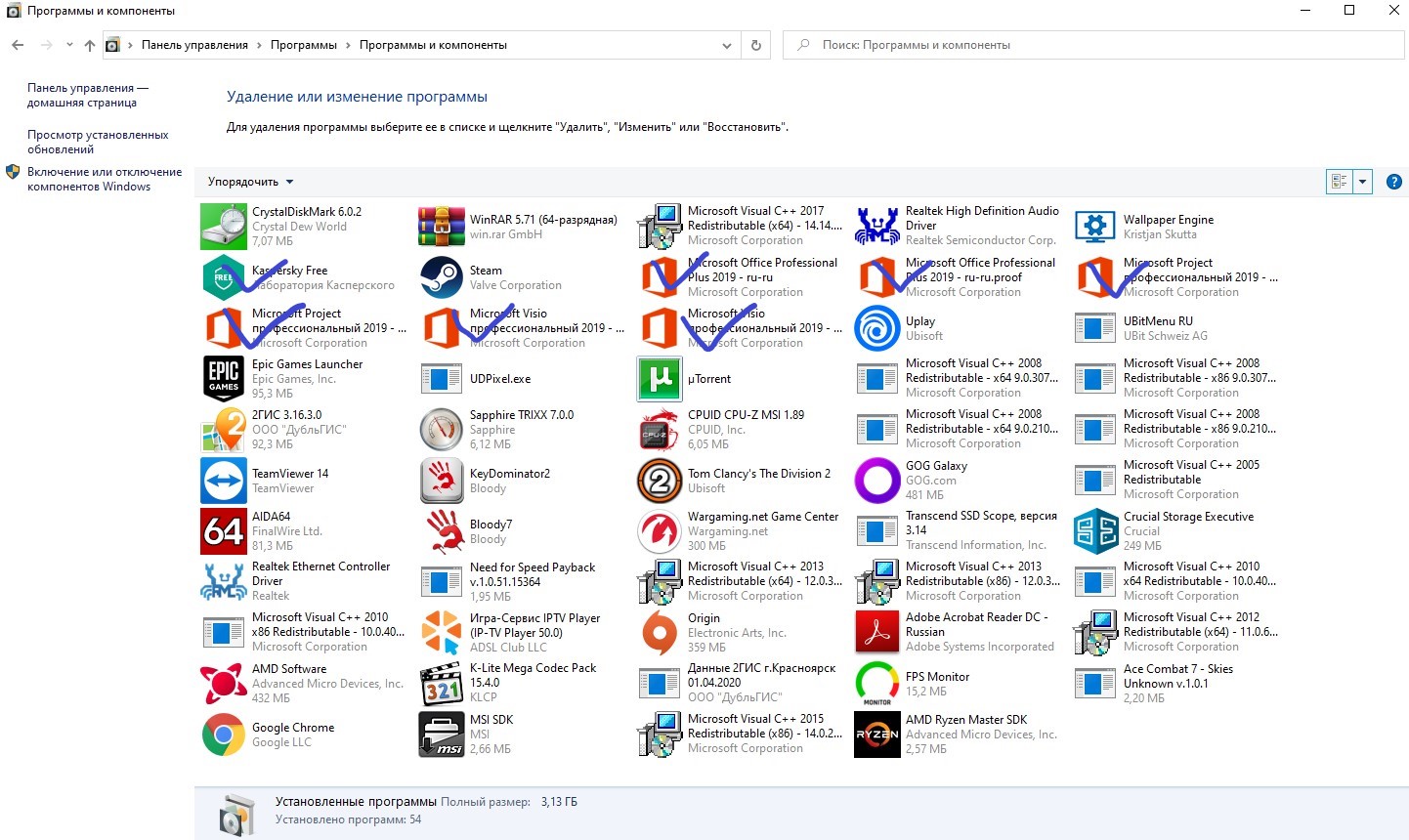Screen dimensions: 1409x840
Task: Click the Панель управления breadcrumb
Action: coord(194,45)
